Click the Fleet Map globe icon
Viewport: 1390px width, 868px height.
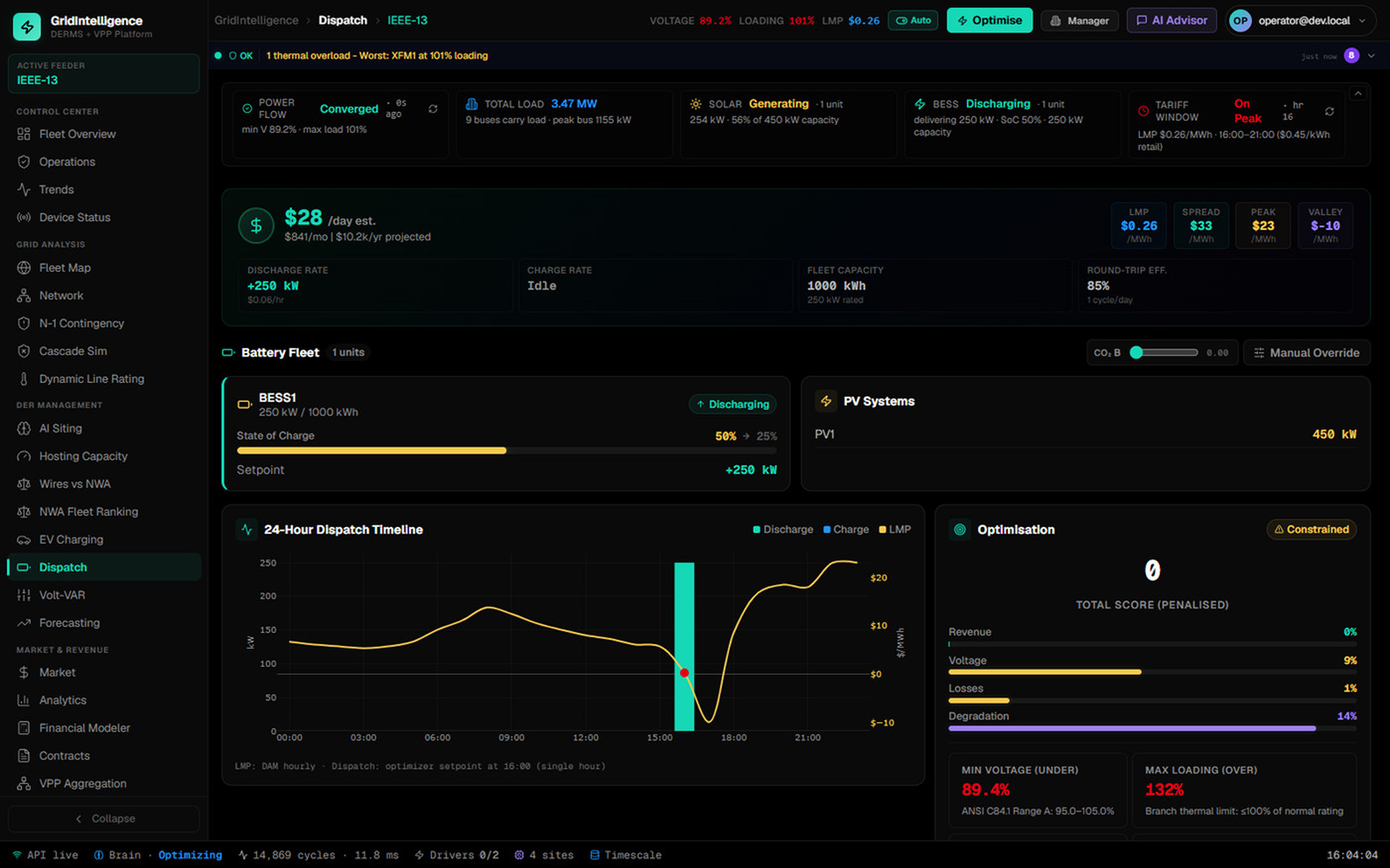24,268
